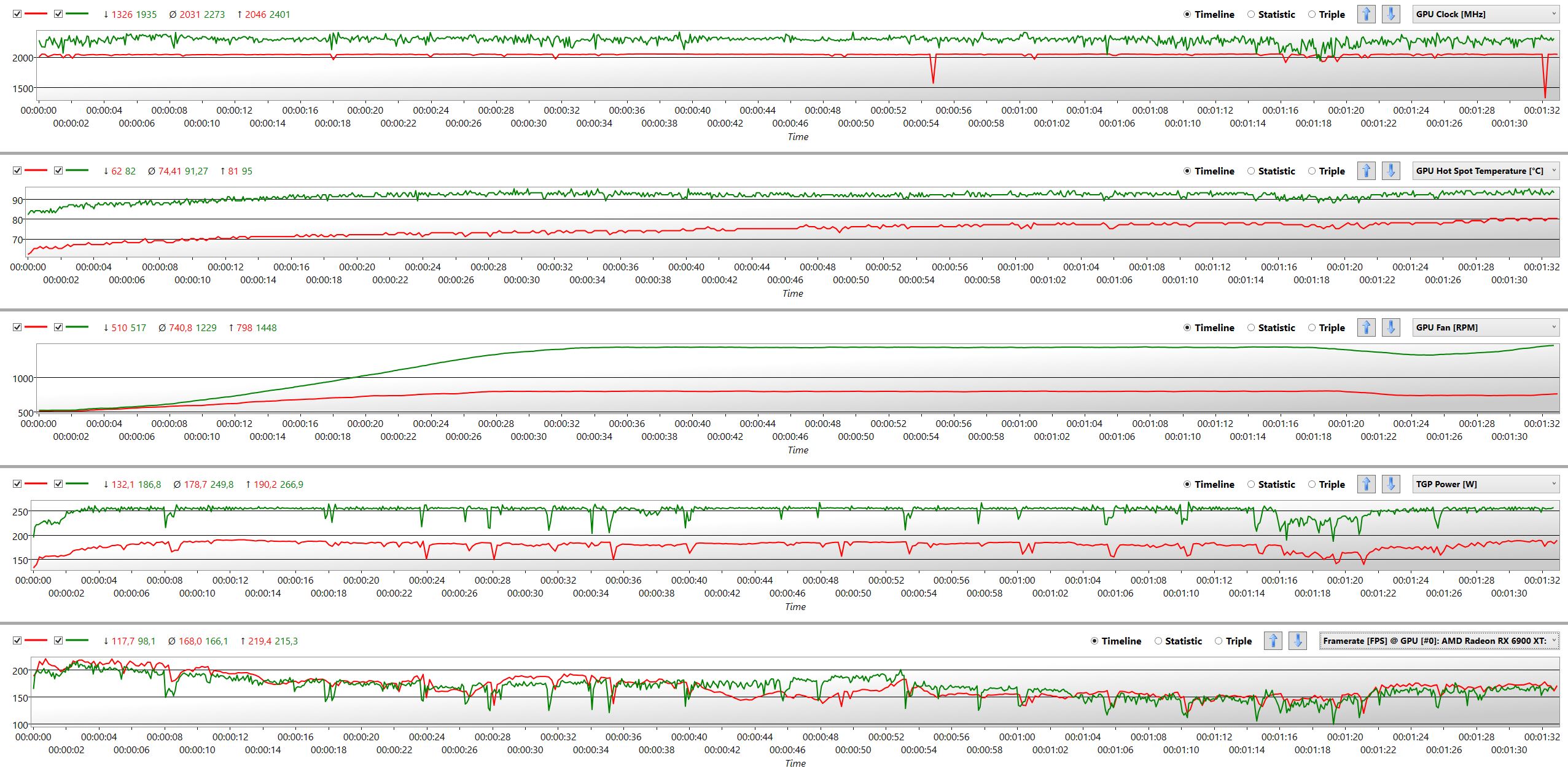This screenshot has width=1568, height=771.
Task: Click the down arrow in Framerate panel
Action: coord(1298,641)
